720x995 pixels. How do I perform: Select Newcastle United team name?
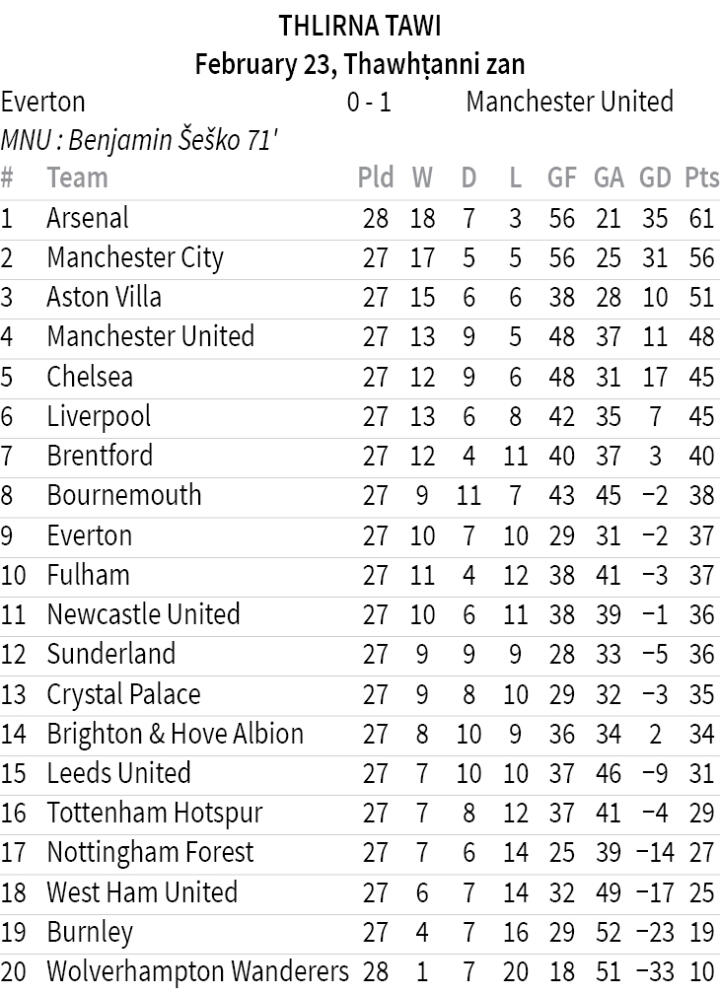(143, 614)
